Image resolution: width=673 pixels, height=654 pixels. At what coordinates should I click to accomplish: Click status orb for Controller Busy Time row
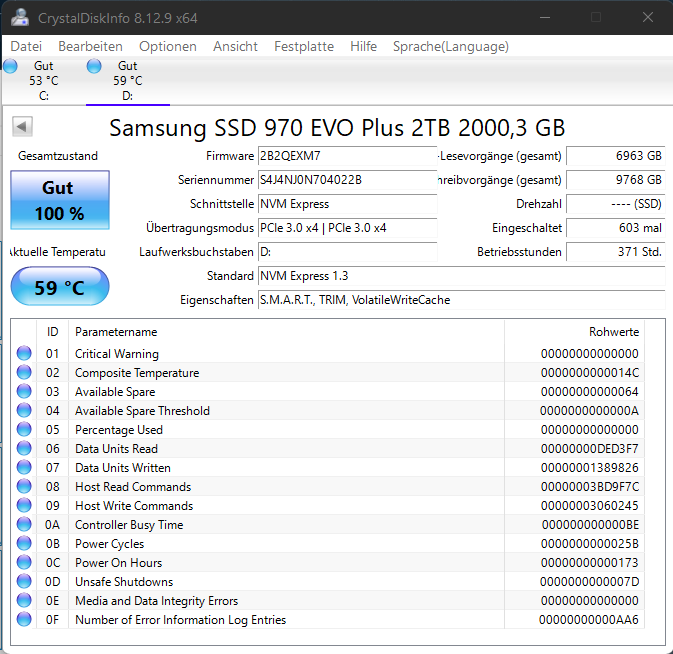24,524
